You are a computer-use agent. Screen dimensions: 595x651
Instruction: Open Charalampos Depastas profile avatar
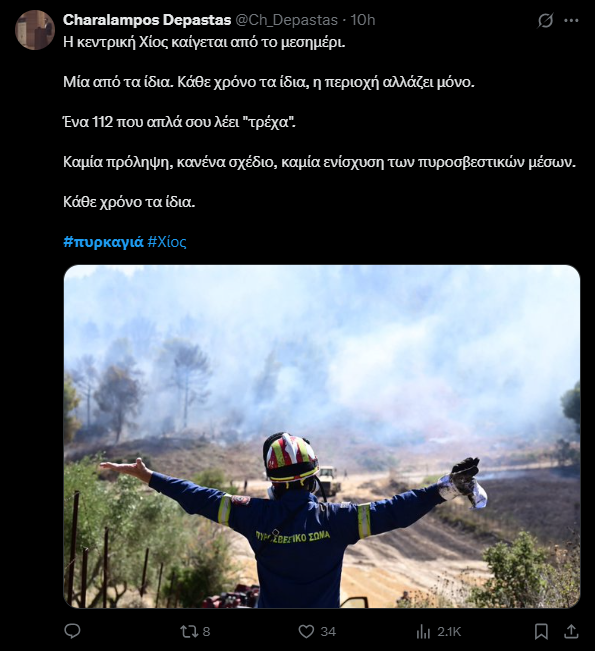35,30
